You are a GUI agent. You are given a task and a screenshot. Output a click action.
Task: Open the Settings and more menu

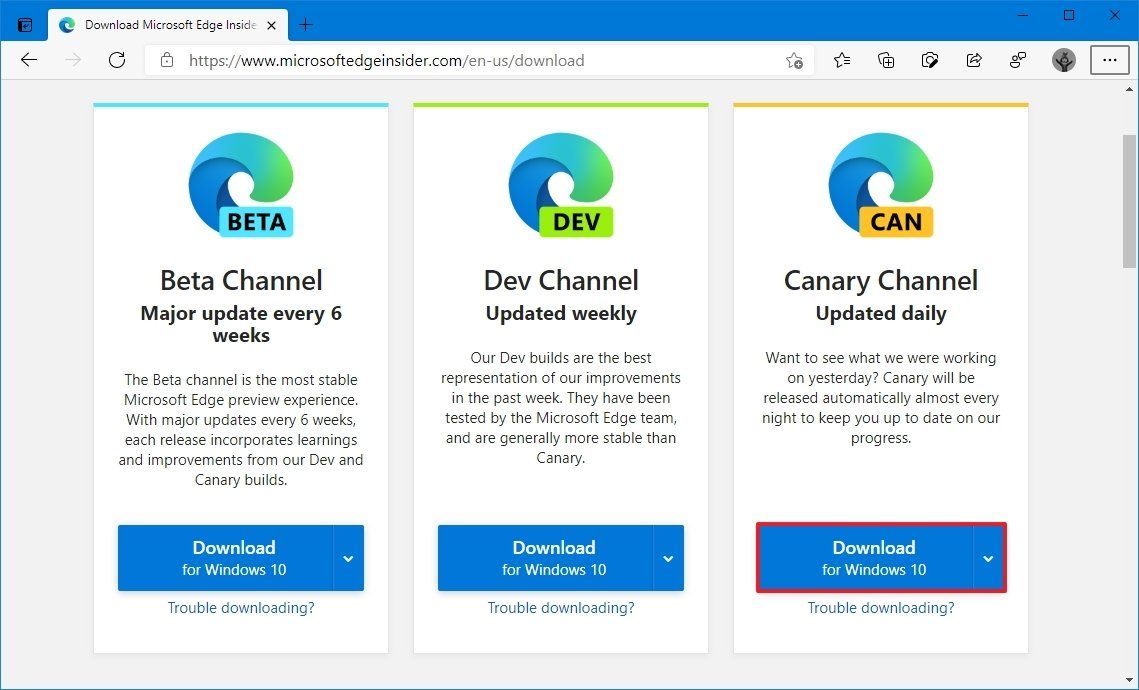(x=1109, y=60)
